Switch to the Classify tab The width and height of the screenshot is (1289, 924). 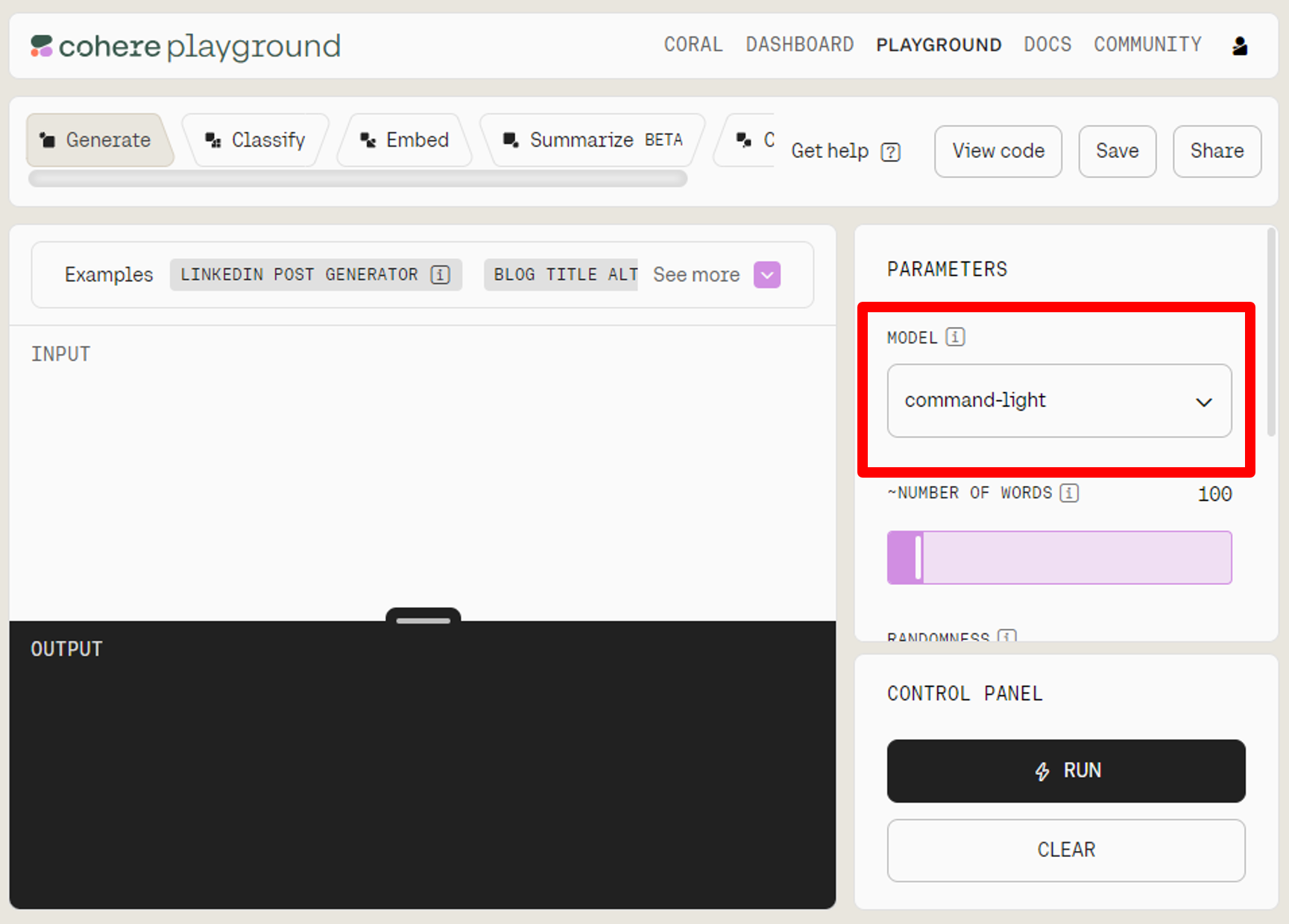256,140
